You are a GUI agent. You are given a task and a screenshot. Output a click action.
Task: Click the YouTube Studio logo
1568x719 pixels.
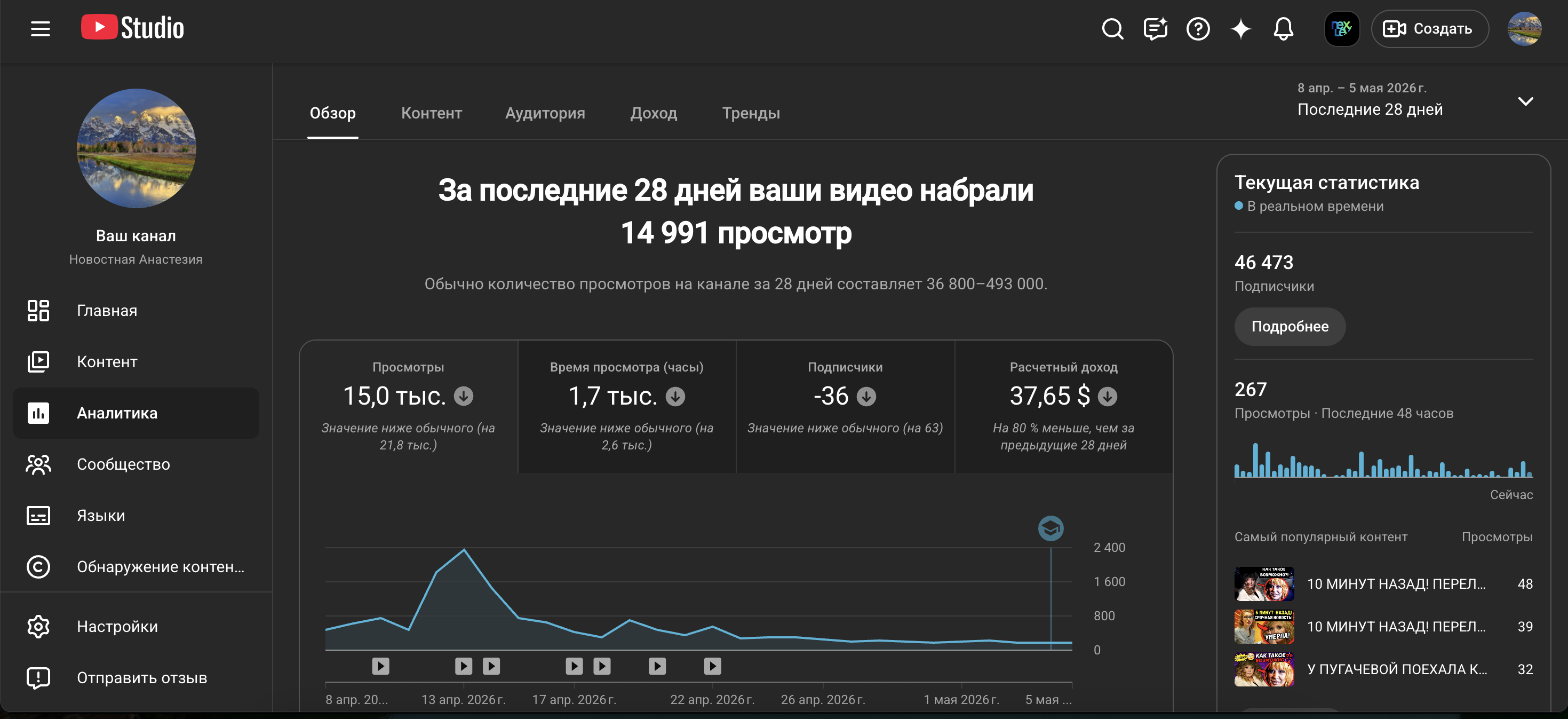pos(132,27)
